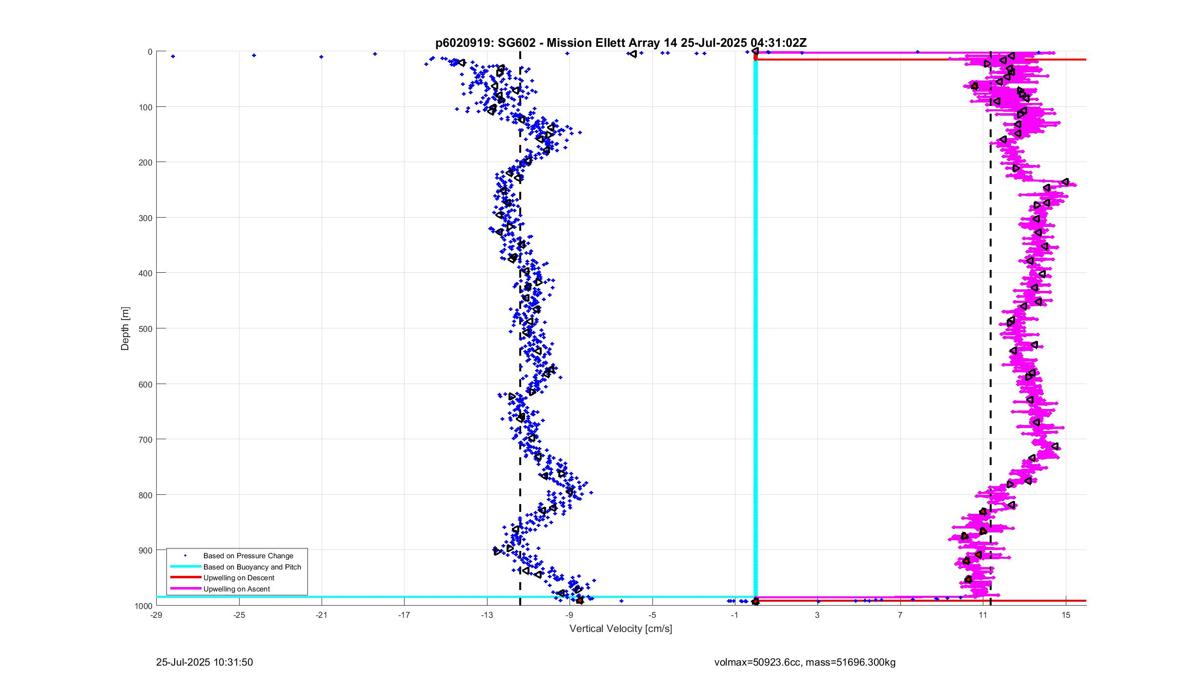Click depth tick label '400'
Viewport: 1200px width, 681px height.
pos(145,273)
